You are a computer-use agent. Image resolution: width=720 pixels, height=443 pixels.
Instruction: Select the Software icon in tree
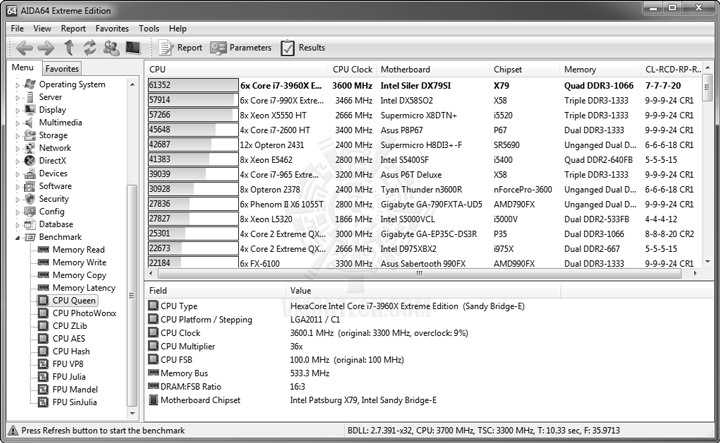[x=29, y=186]
